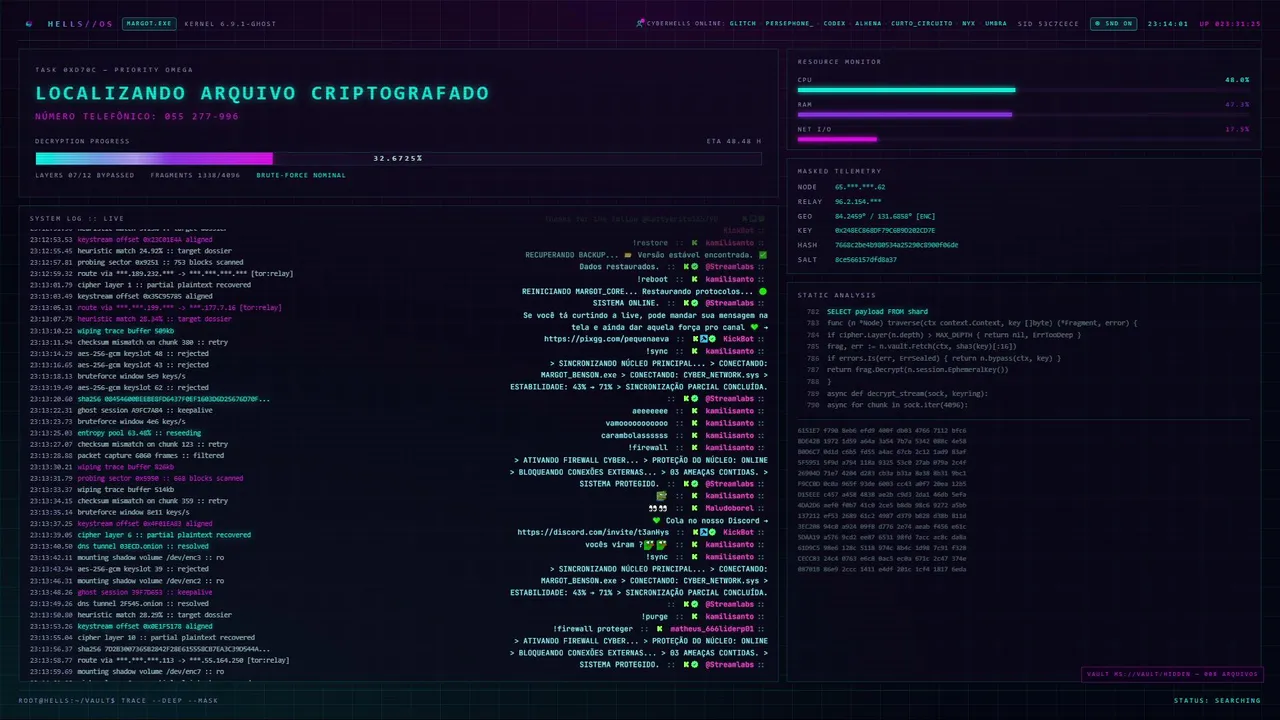Click the 'BRUTE-FORCE NOMINAL' status label

point(301,175)
